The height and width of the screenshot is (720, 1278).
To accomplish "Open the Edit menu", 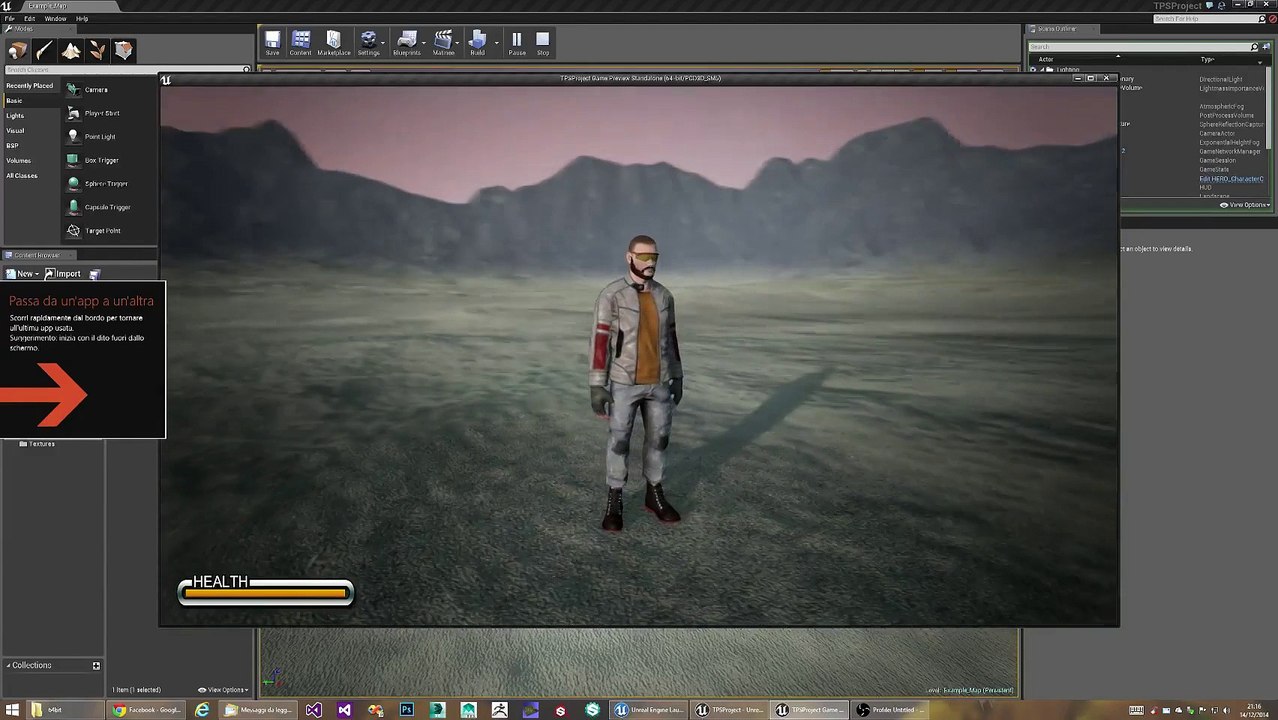I will point(30,18).
